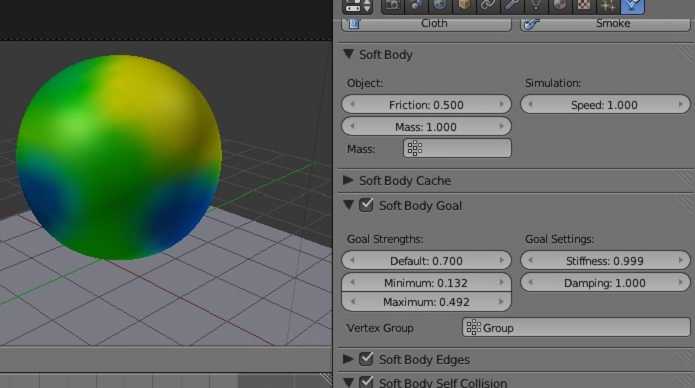Increase Default goal with right arrow
The height and width of the screenshot is (388, 695).
pos(501,261)
